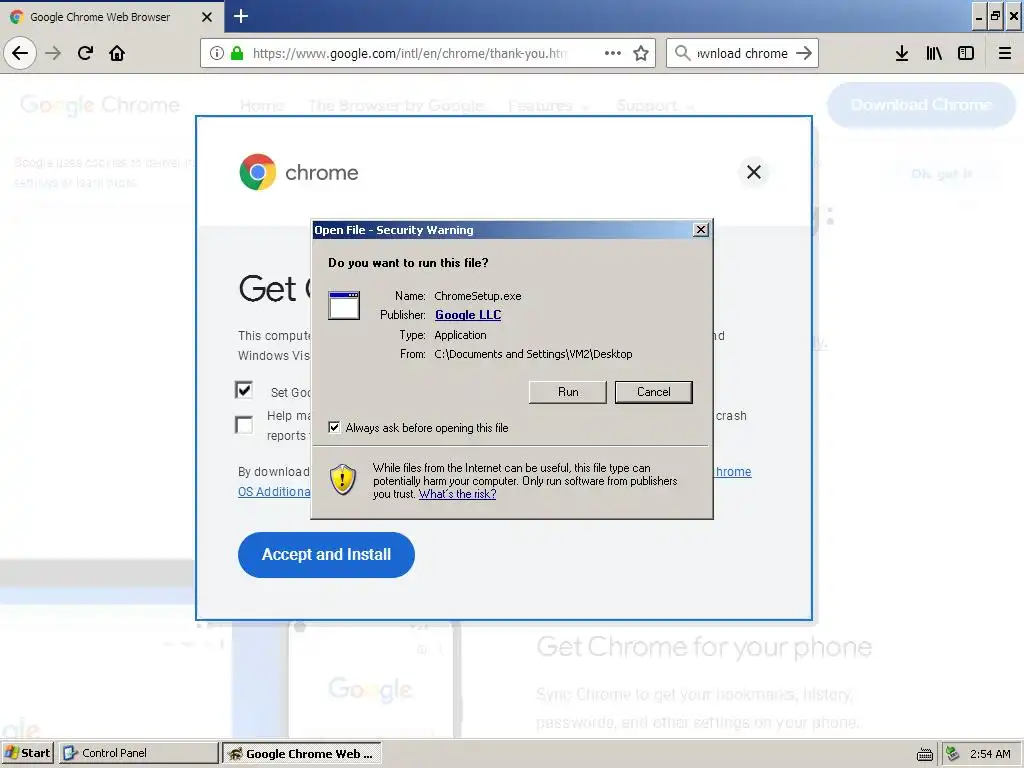
Task: Open the OS Additional terms link
Action: click(274, 491)
